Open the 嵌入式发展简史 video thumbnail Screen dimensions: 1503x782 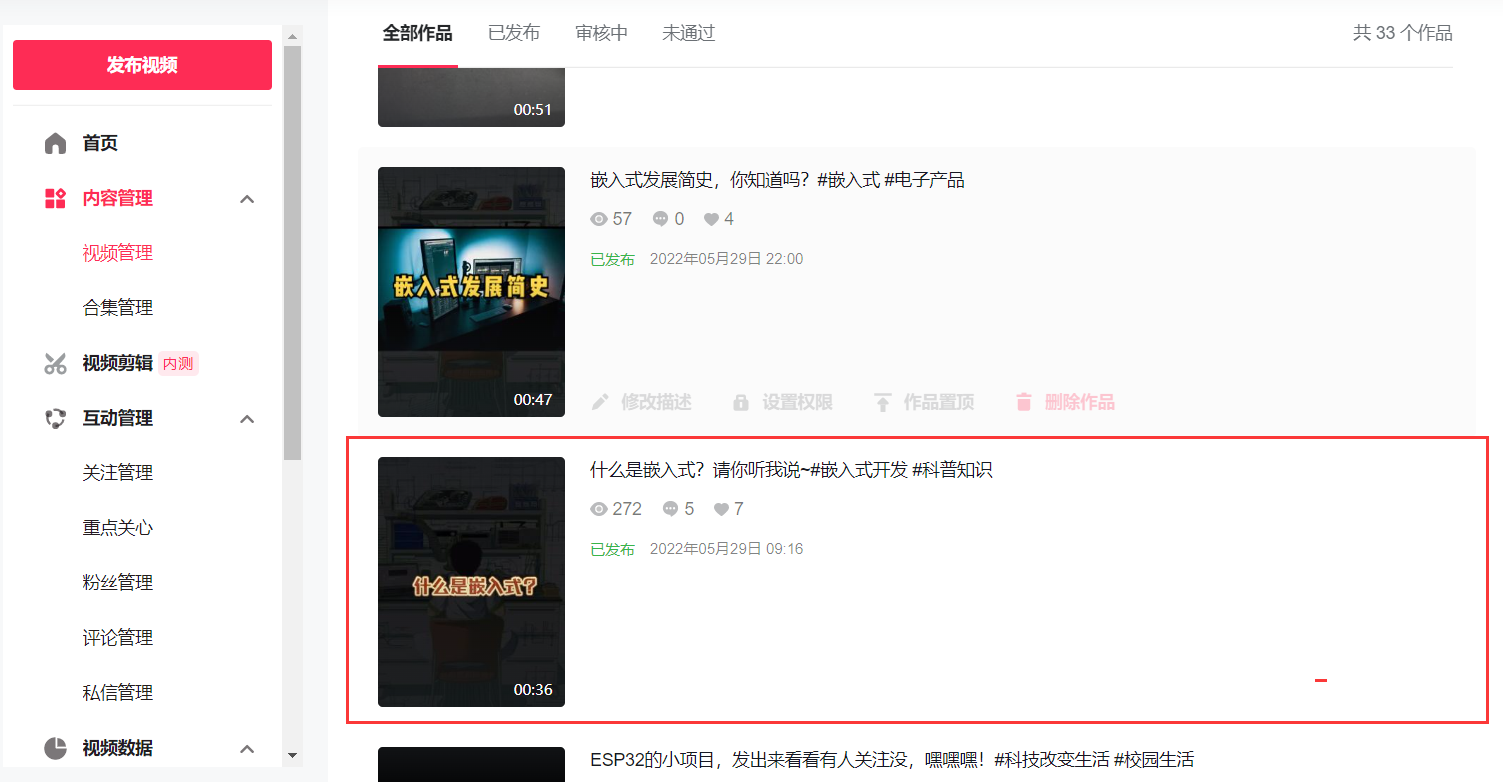click(471, 291)
